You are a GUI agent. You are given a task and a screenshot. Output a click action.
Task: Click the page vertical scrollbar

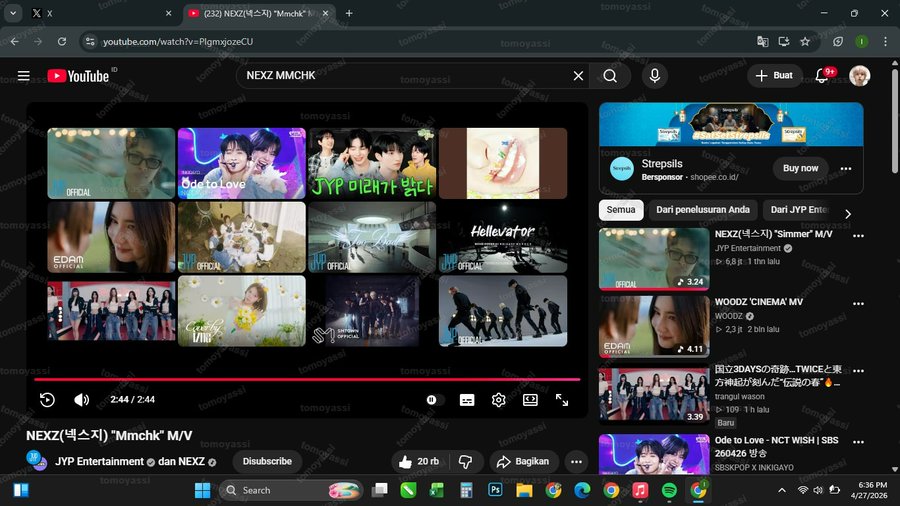tap(895, 120)
